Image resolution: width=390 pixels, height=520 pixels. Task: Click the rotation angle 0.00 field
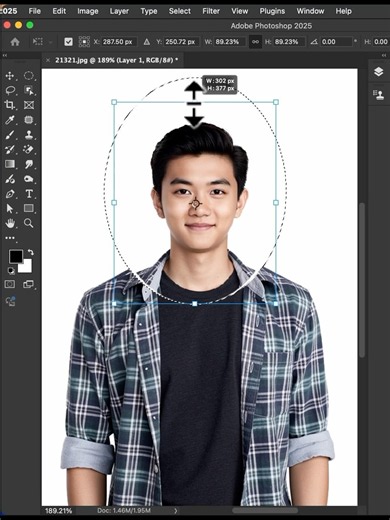tap(336, 42)
